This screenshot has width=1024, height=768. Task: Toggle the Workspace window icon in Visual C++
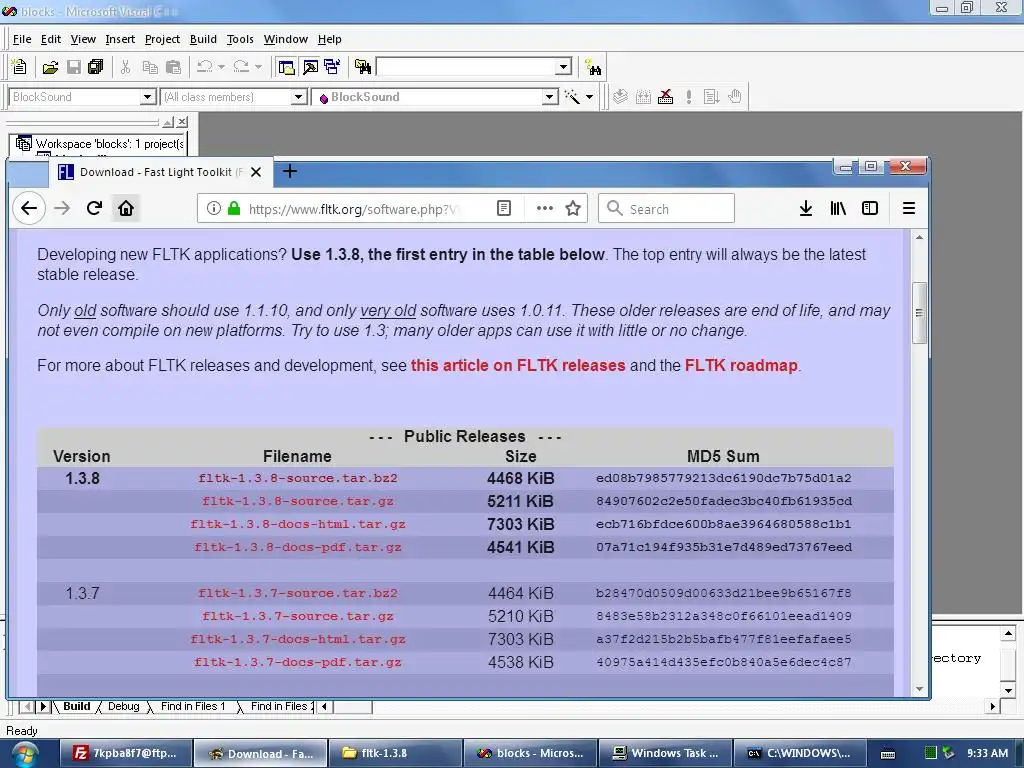tap(286, 67)
